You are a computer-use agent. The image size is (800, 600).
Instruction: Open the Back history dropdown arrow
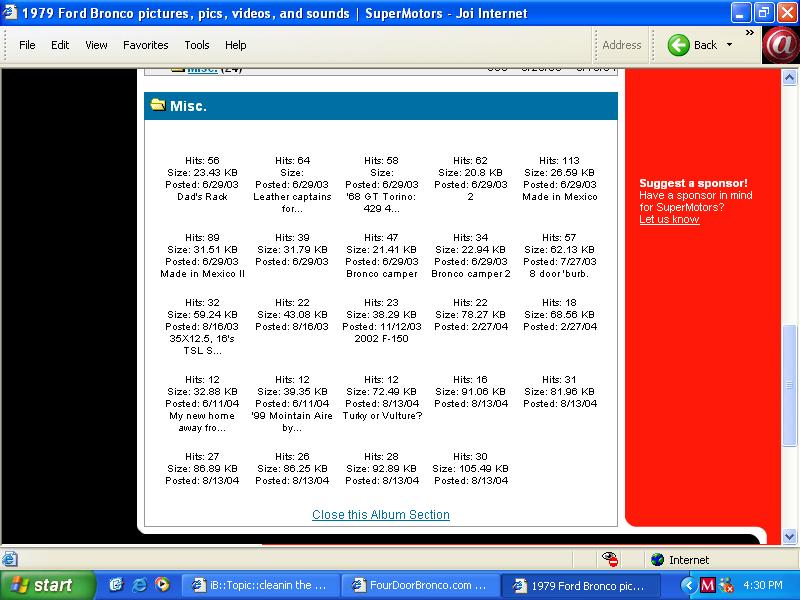click(x=730, y=45)
